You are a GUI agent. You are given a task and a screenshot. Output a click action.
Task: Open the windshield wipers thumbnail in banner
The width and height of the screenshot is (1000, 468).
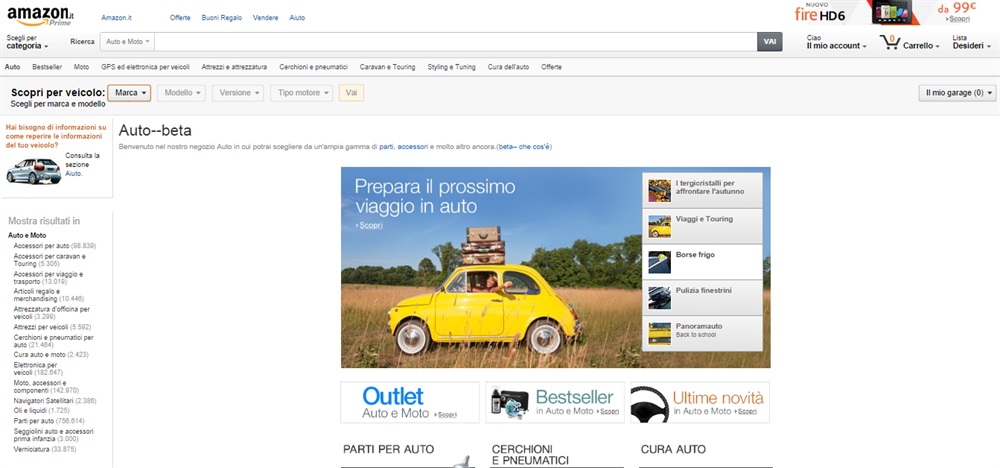659,190
